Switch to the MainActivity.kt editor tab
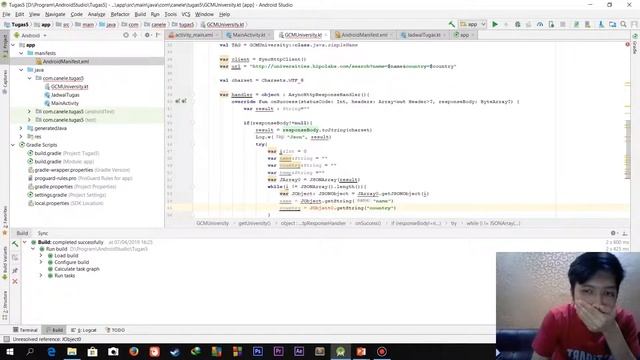Image resolution: width=640 pixels, height=360 pixels. pos(249,35)
